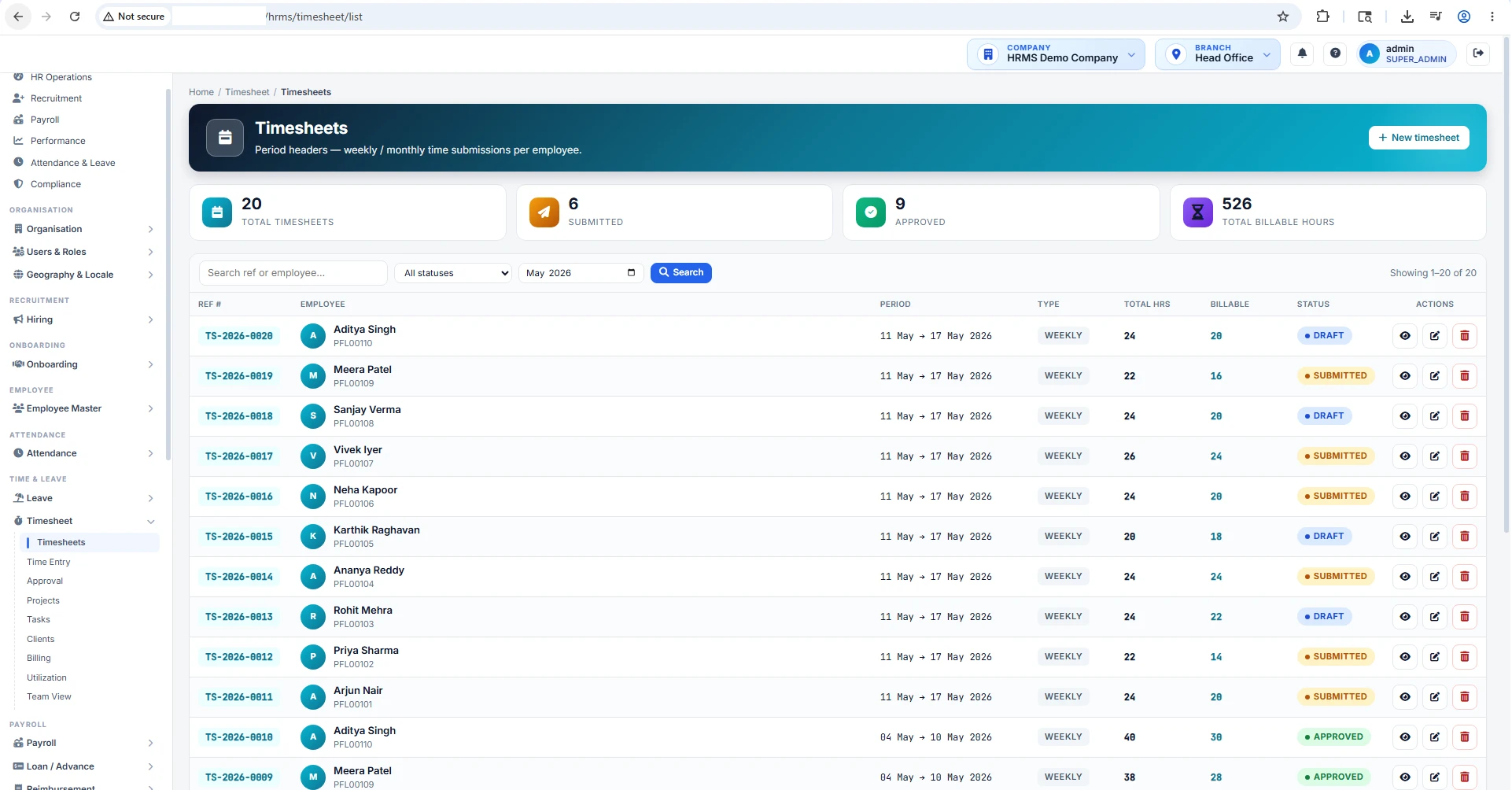Open the All statuses filter dropdown
This screenshot has width=1512, height=790.
(454, 273)
